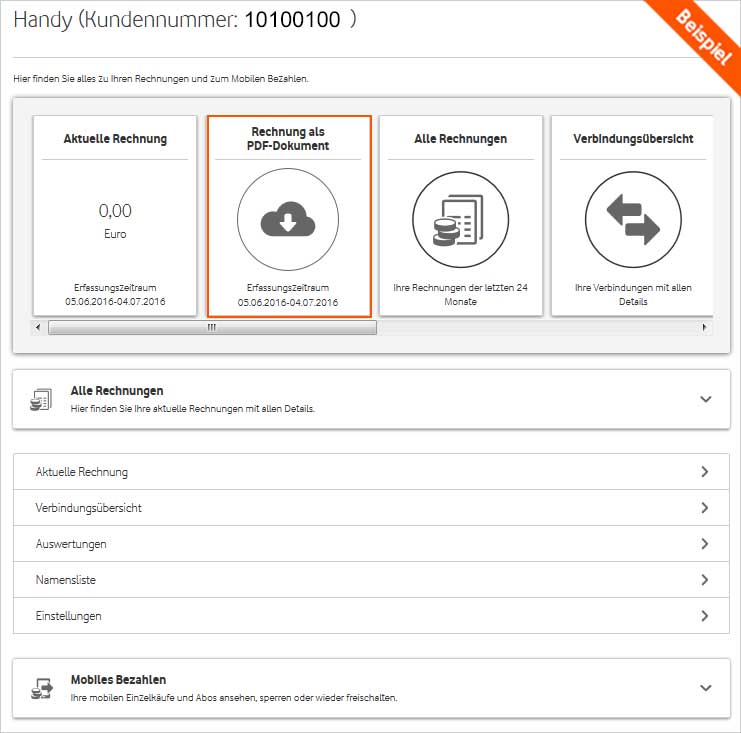The image size is (741, 733).
Task: Open Verbindungsübersicht list entry
Action: click(x=88, y=508)
